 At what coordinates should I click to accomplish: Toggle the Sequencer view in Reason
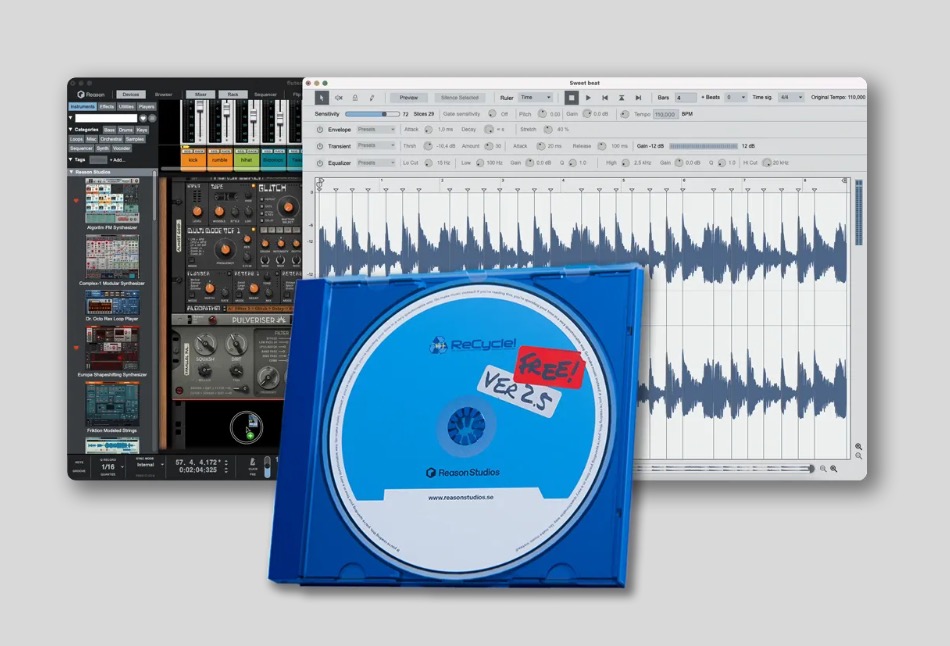265,95
